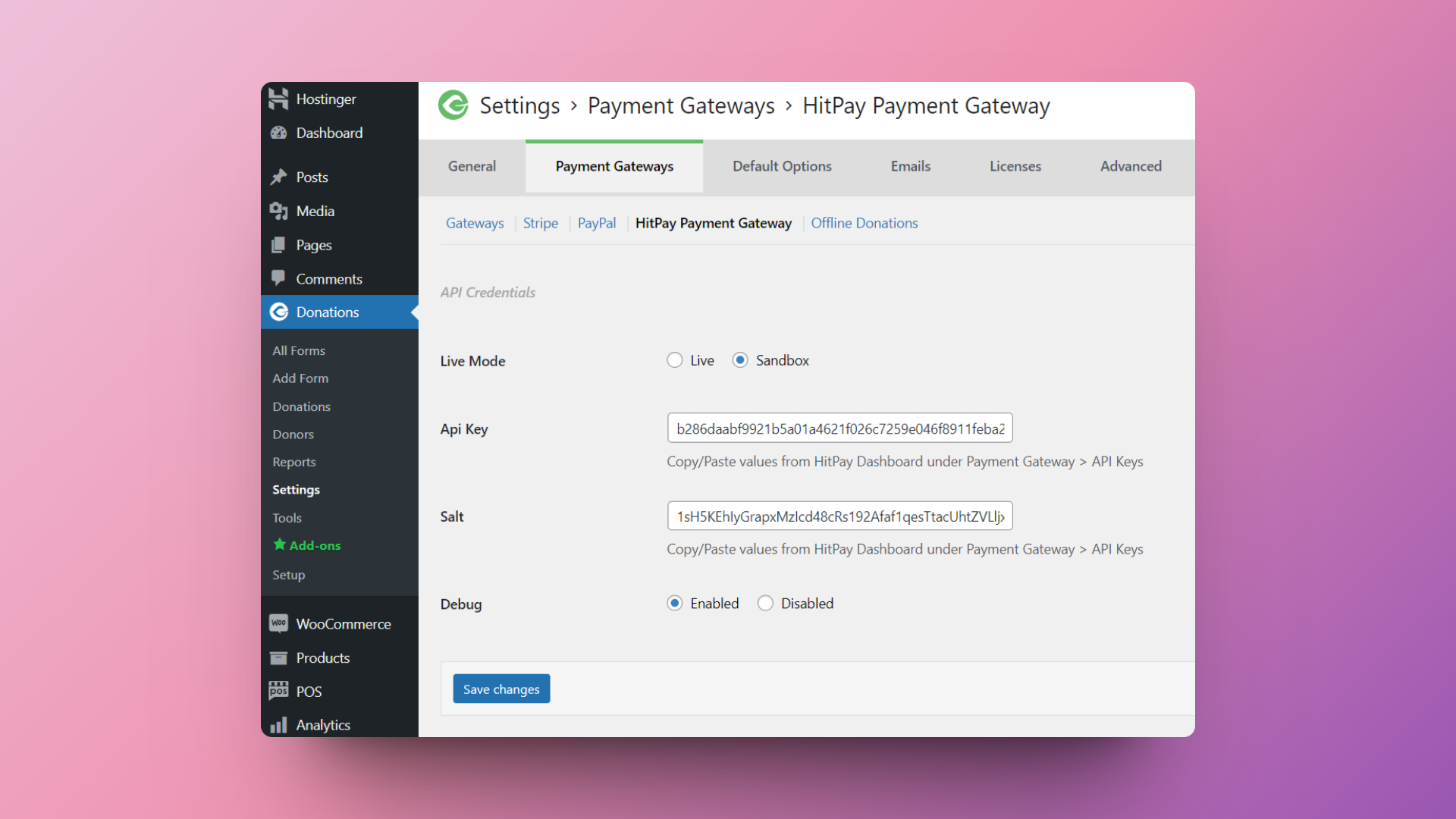Go to the Dashboard menu label

(329, 133)
